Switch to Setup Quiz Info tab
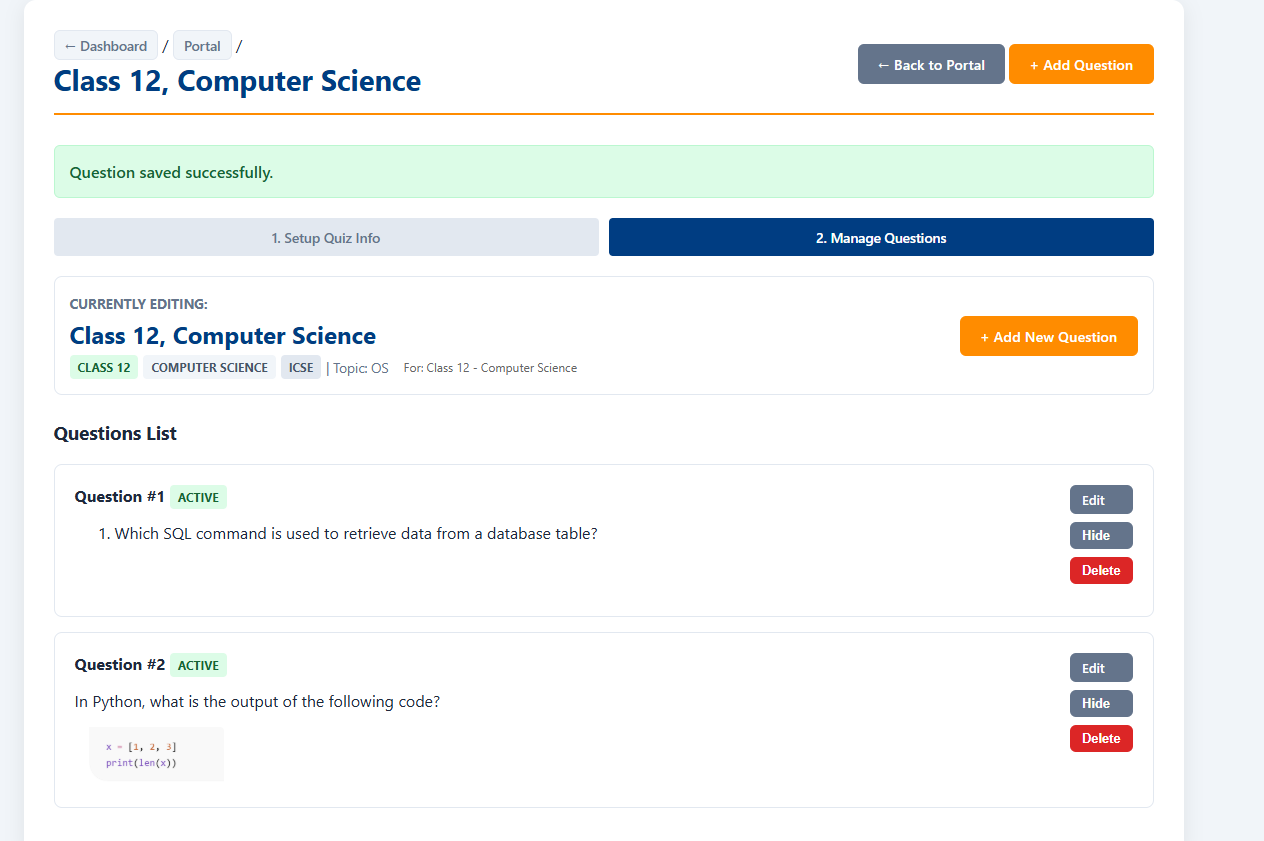 pyautogui.click(x=326, y=238)
